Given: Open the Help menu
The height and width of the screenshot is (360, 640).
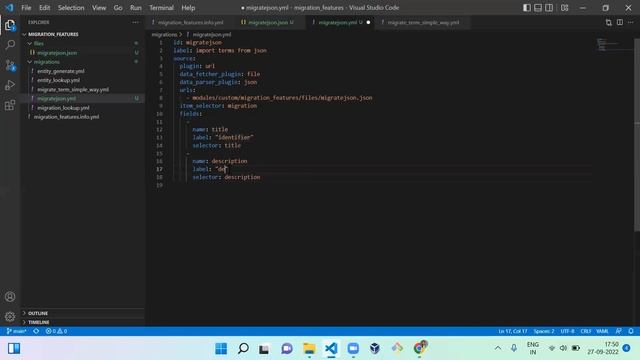Looking at the screenshot, I should click(188, 8).
